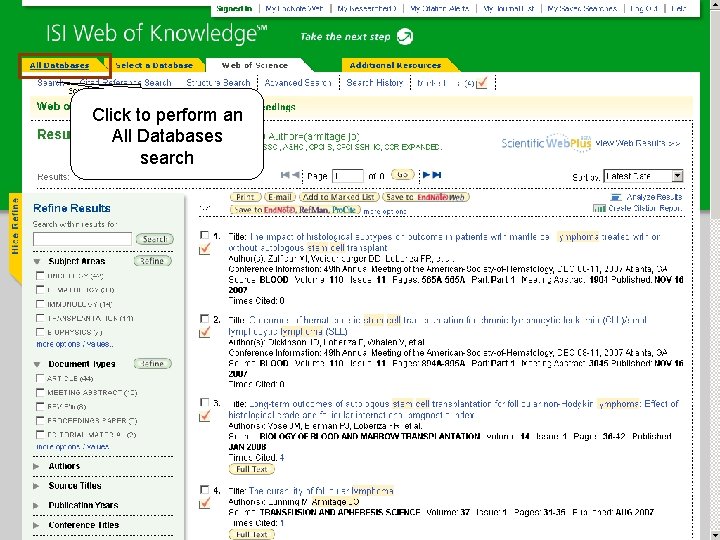Click Refine button beside Document Types
Screen dimensions: 720x540
point(152,364)
